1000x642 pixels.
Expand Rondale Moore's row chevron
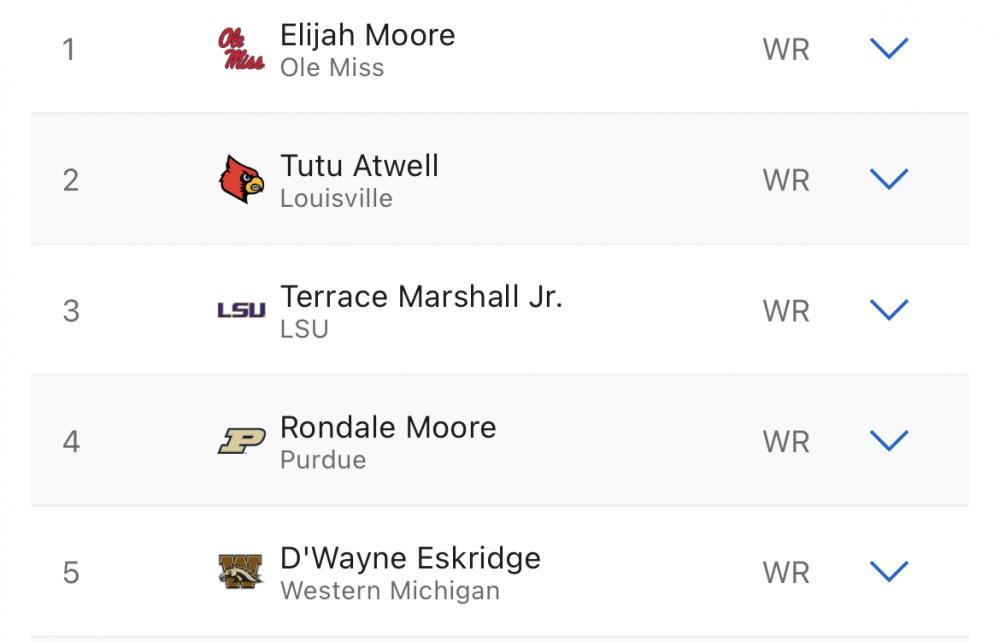click(x=889, y=440)
